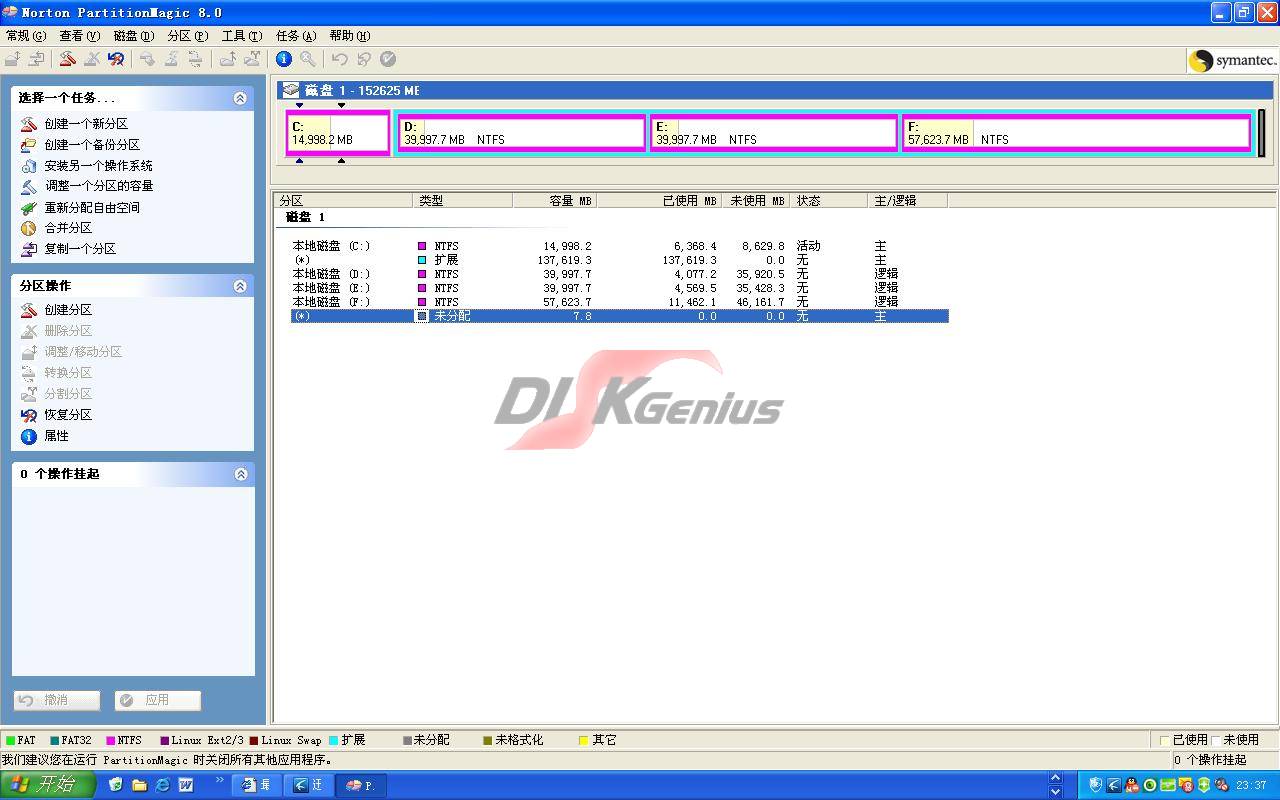The height and width of the screenshot is (800, 1280).
Task: Collapse the 选择一个任务 panel
Action: [240, 98]
